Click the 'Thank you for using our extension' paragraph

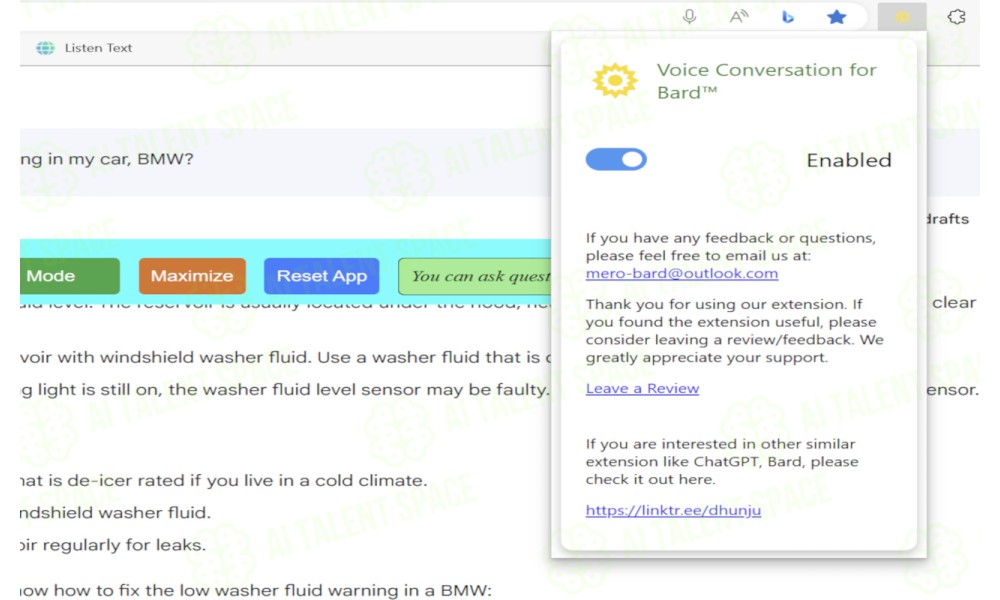(x=734, y=330)
